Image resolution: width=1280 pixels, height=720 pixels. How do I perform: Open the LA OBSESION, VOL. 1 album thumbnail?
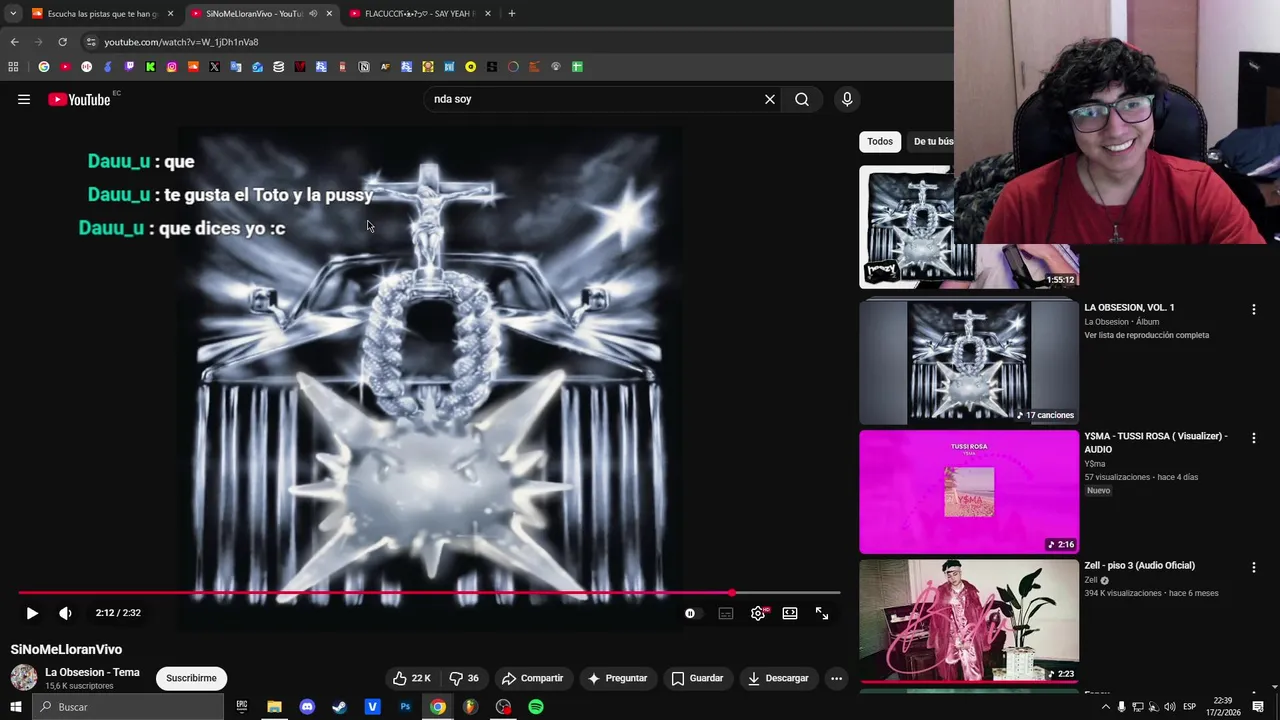(x=969, y=362)
